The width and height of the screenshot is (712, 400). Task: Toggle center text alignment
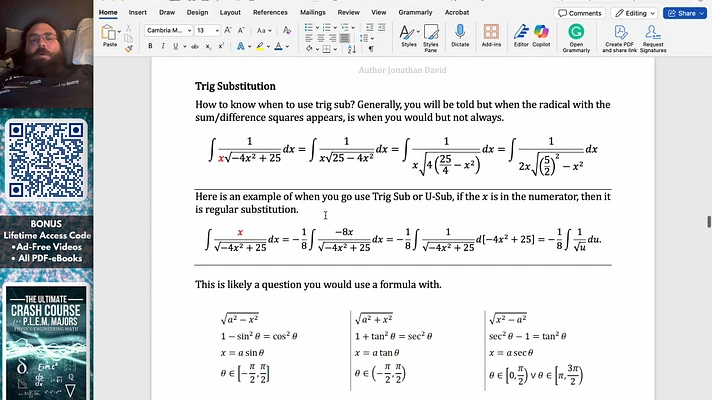coord(321,39)
